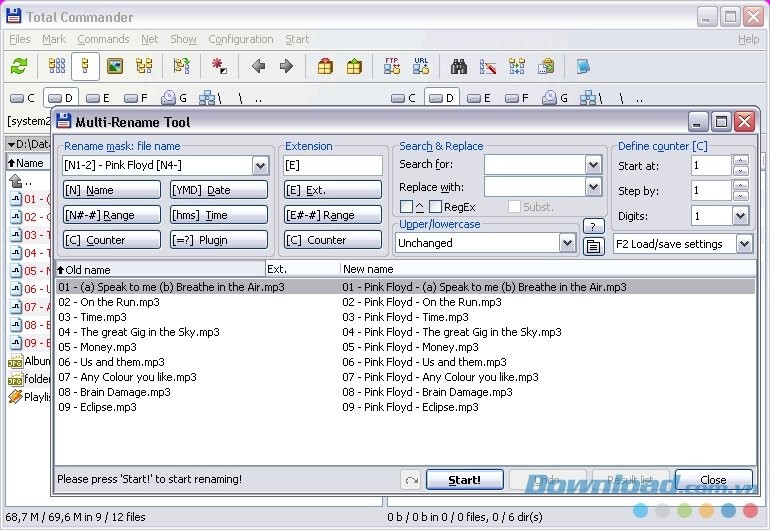Click the binoculars Search icon

[x=459, y=67]
